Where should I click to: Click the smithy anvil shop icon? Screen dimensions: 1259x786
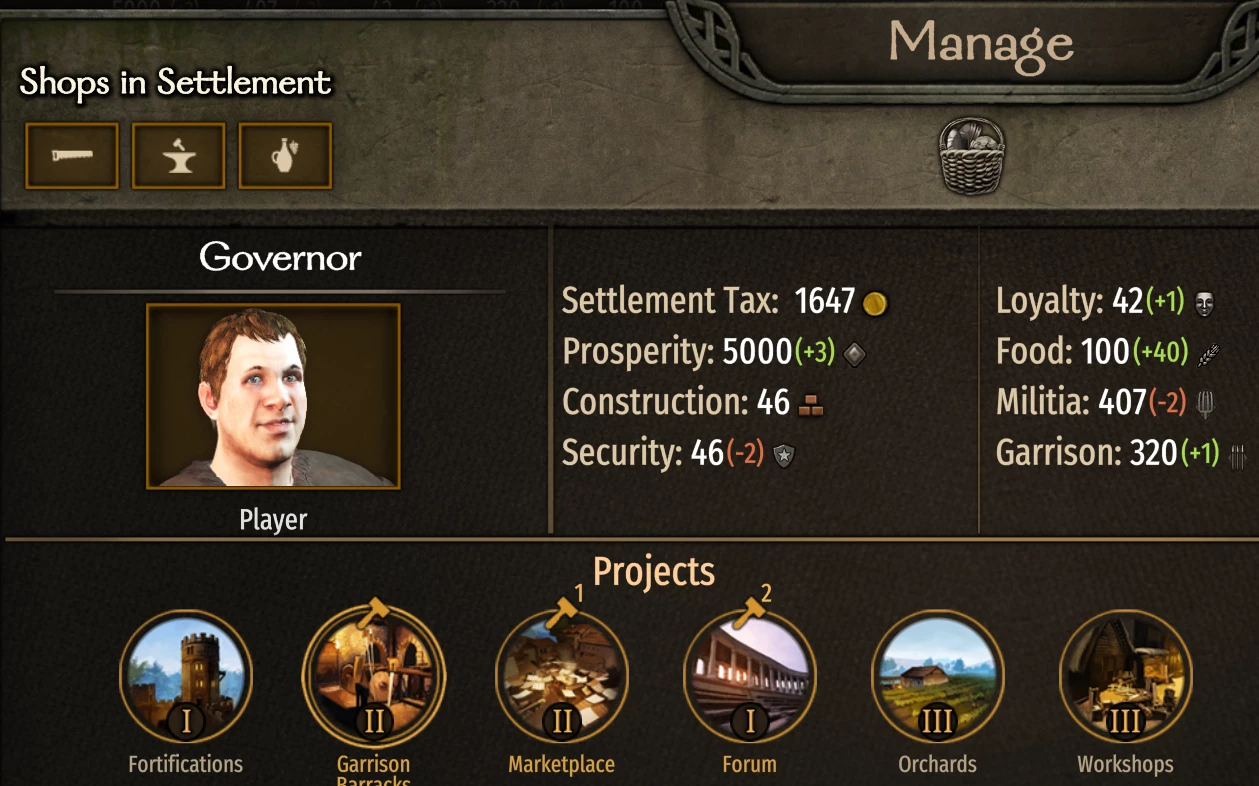click(x=179, y=155)
